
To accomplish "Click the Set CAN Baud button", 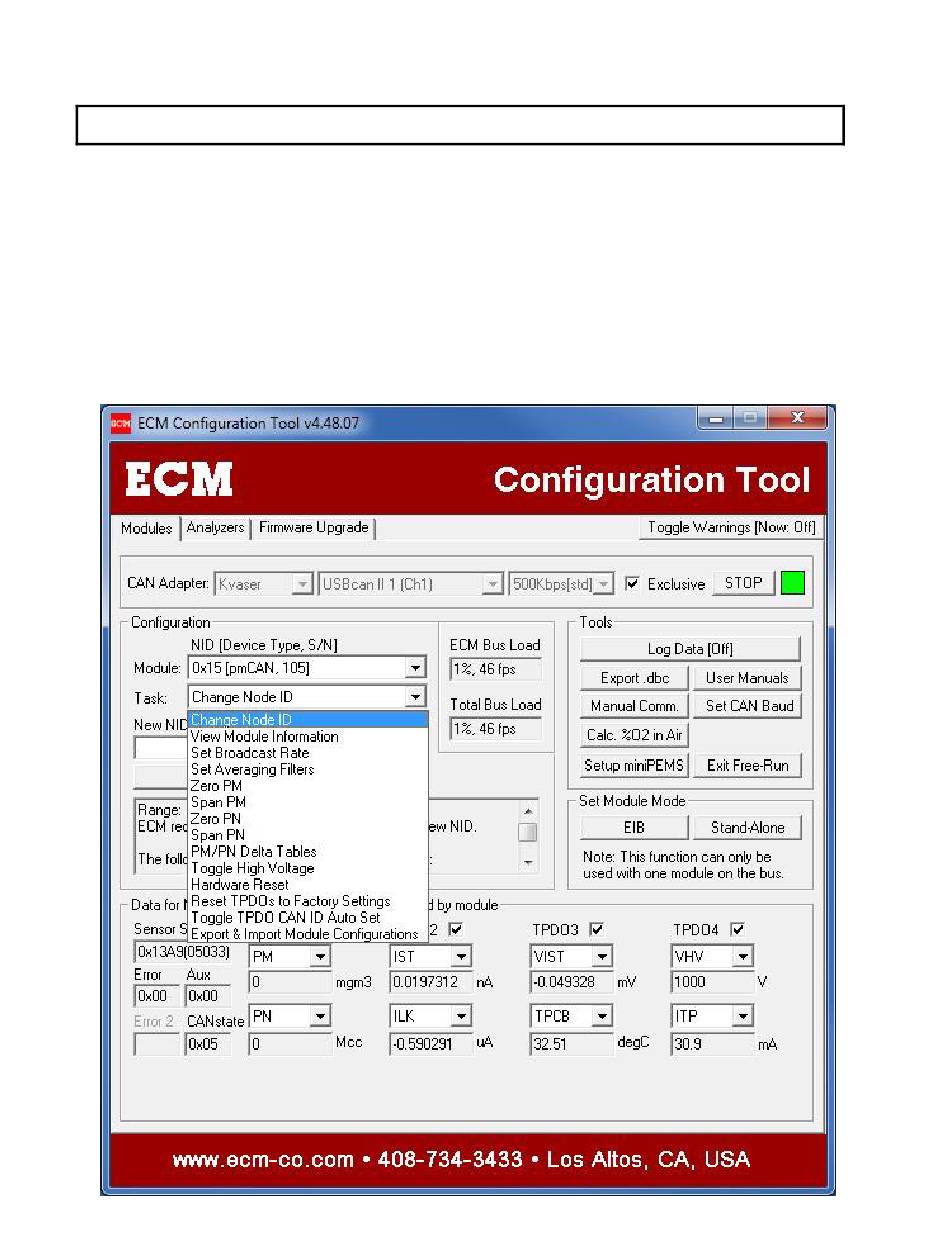I will [x=747, y=706].
